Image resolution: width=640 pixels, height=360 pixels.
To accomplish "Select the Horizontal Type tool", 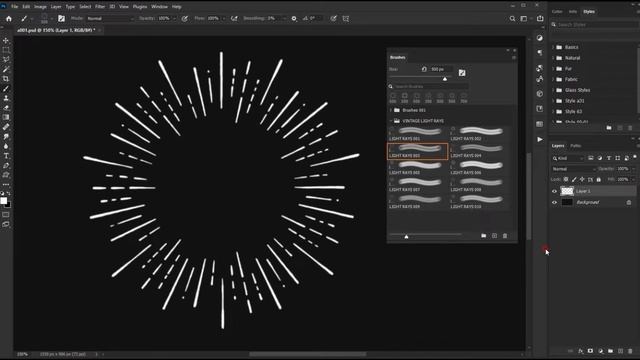I will [6, 156].
